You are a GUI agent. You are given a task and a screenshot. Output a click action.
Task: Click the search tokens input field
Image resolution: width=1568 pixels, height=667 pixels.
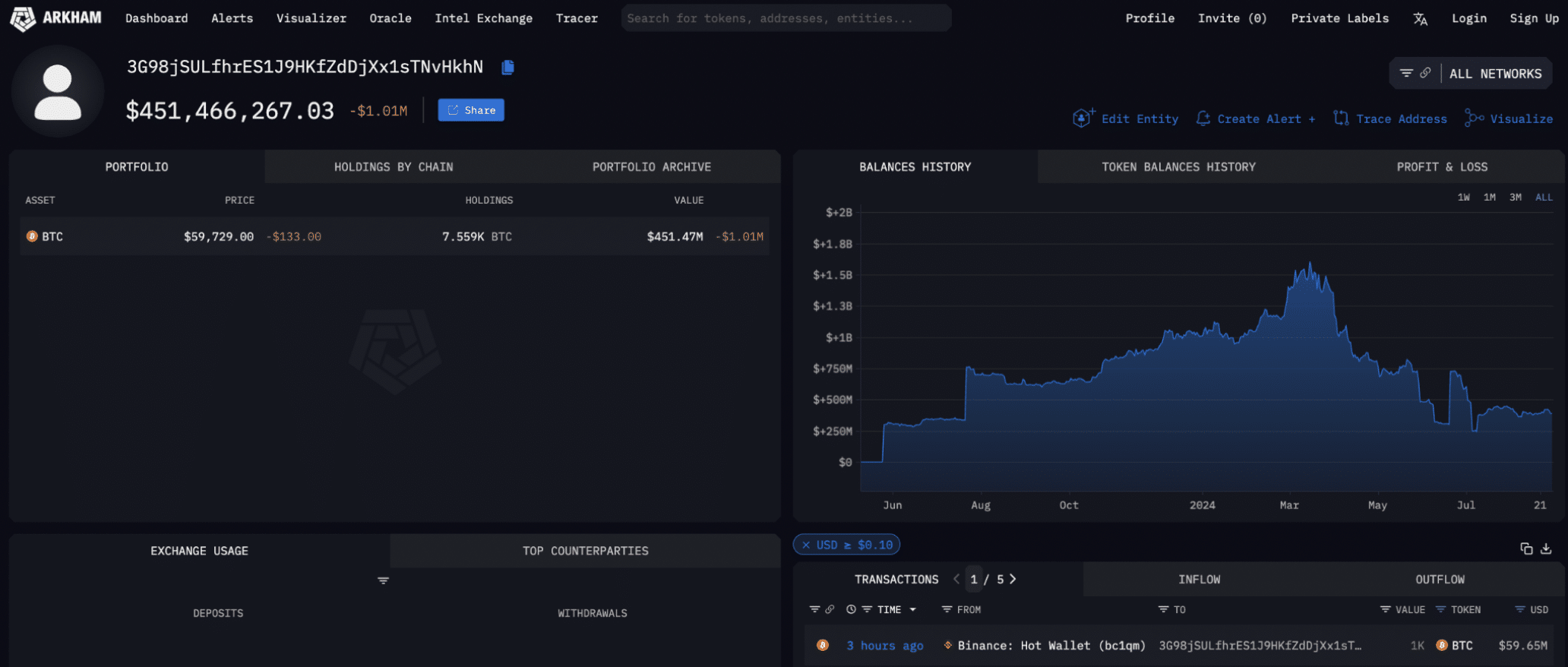(x=785, y=18)
